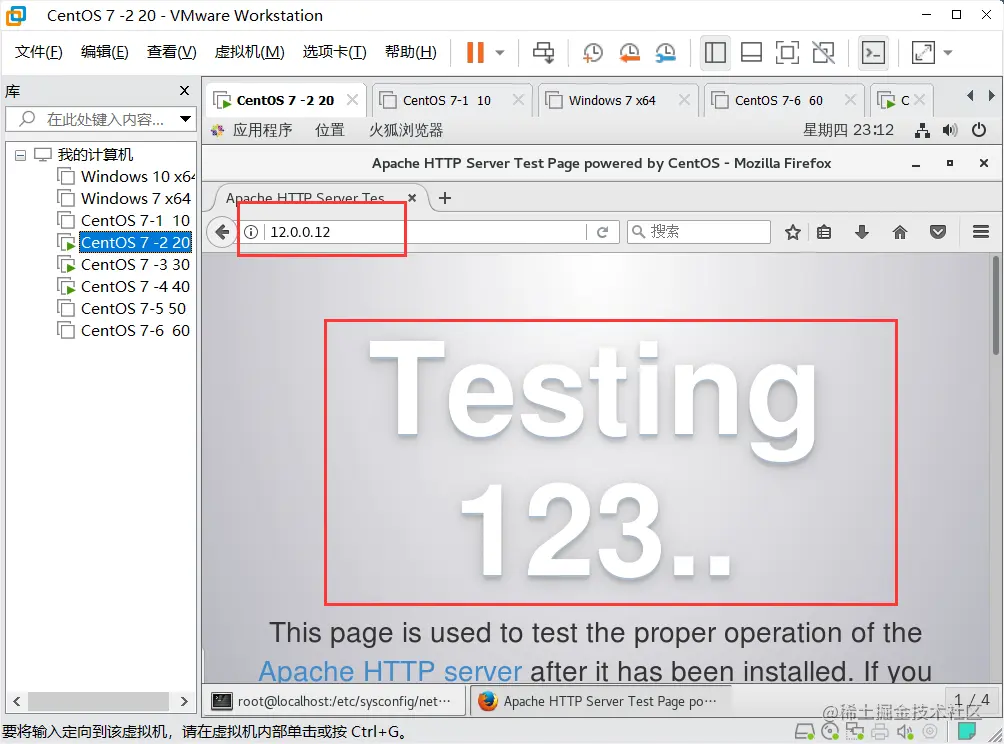Toggle the library panel visibility

point(715,53)
